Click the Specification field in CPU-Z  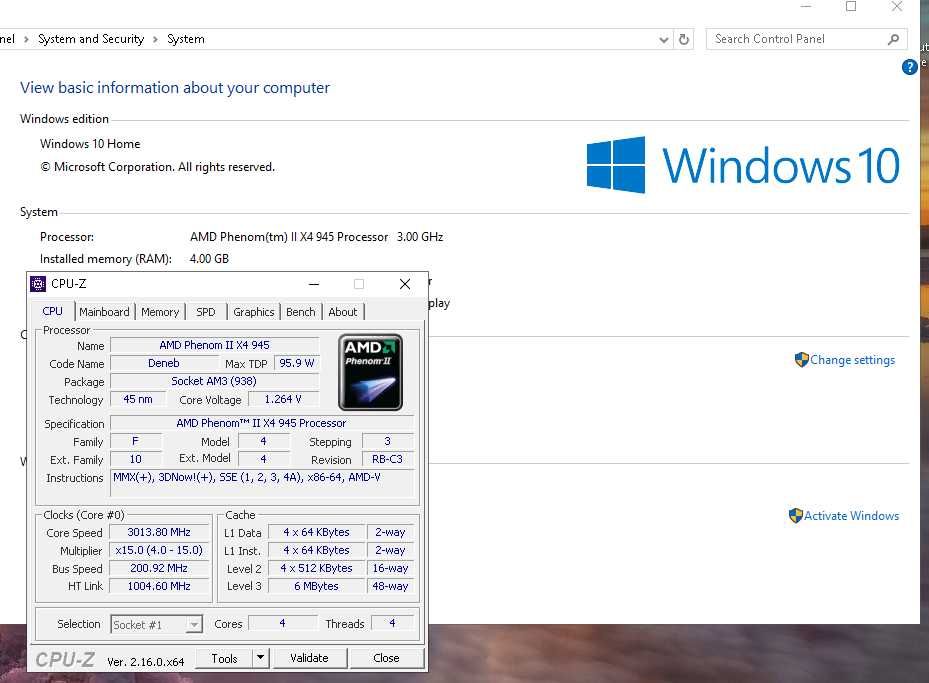[x=262, y=423]
